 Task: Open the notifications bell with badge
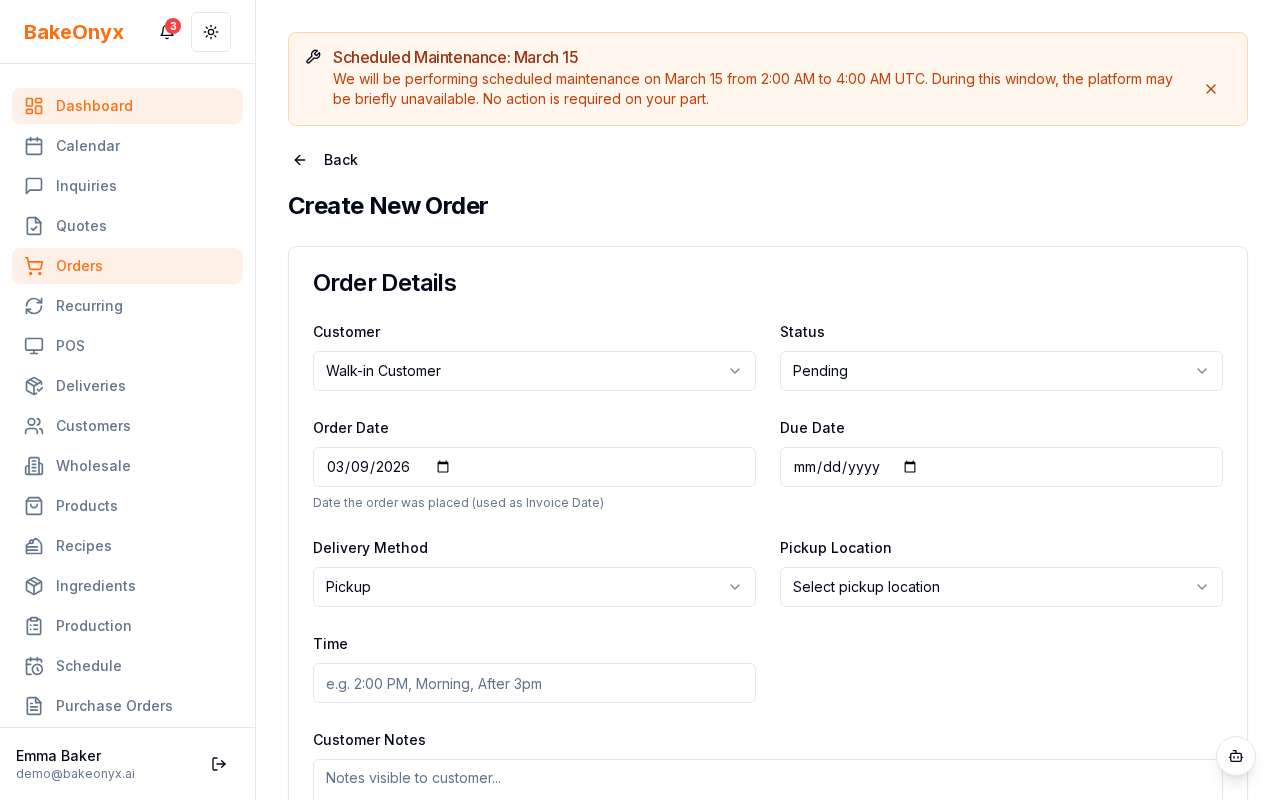click(166, 32)
